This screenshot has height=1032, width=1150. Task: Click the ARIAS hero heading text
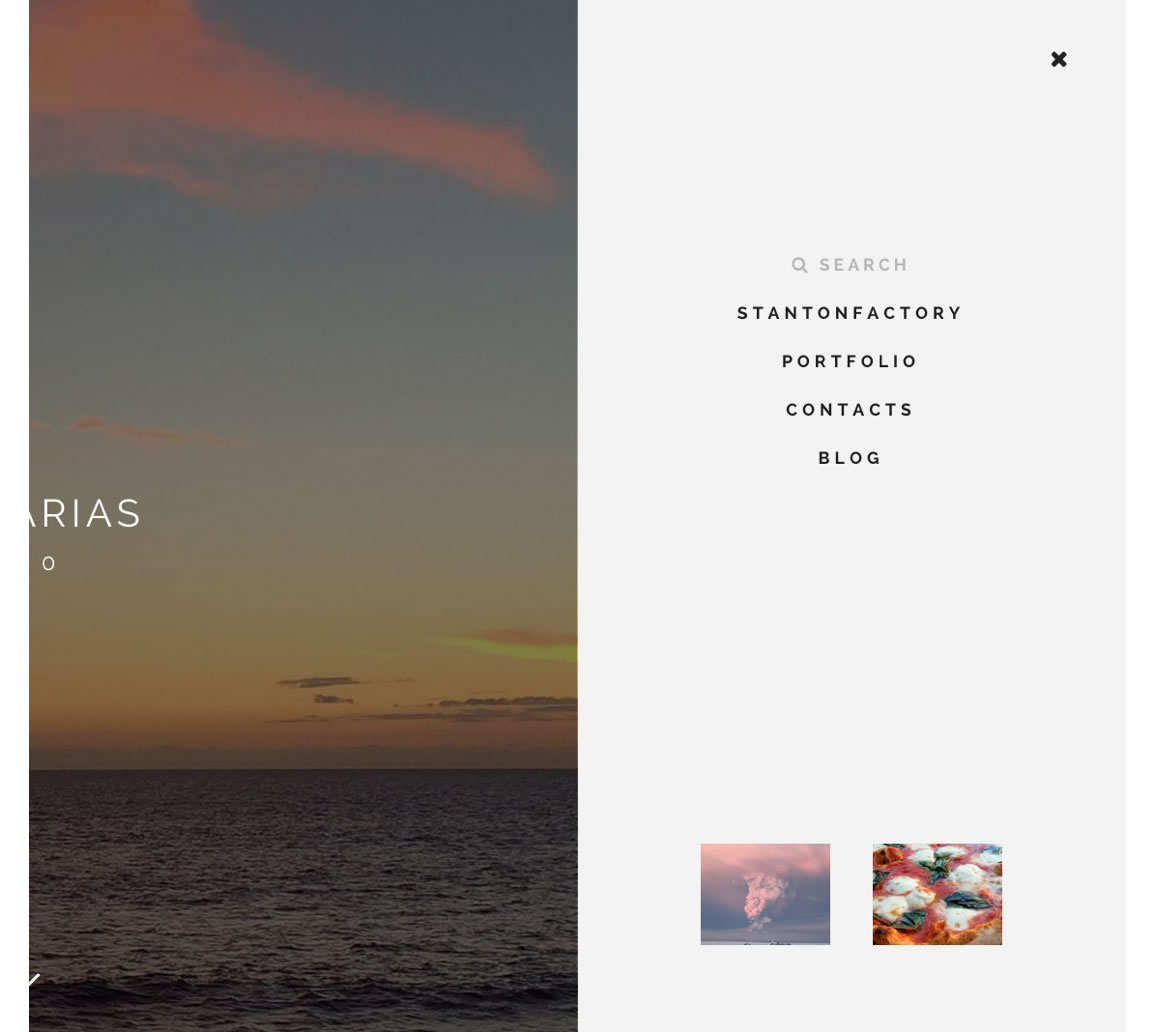(84, 513)
